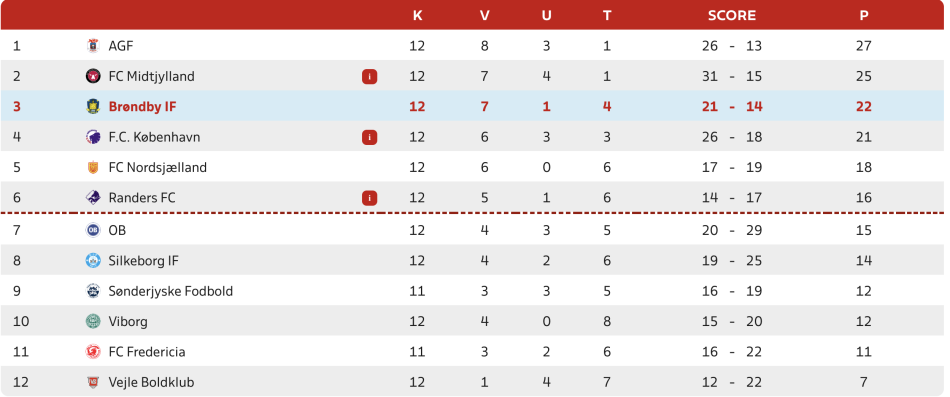Open the Brøndby IF team link
This screenshot has height=397, width=950.
click(142, 107)
